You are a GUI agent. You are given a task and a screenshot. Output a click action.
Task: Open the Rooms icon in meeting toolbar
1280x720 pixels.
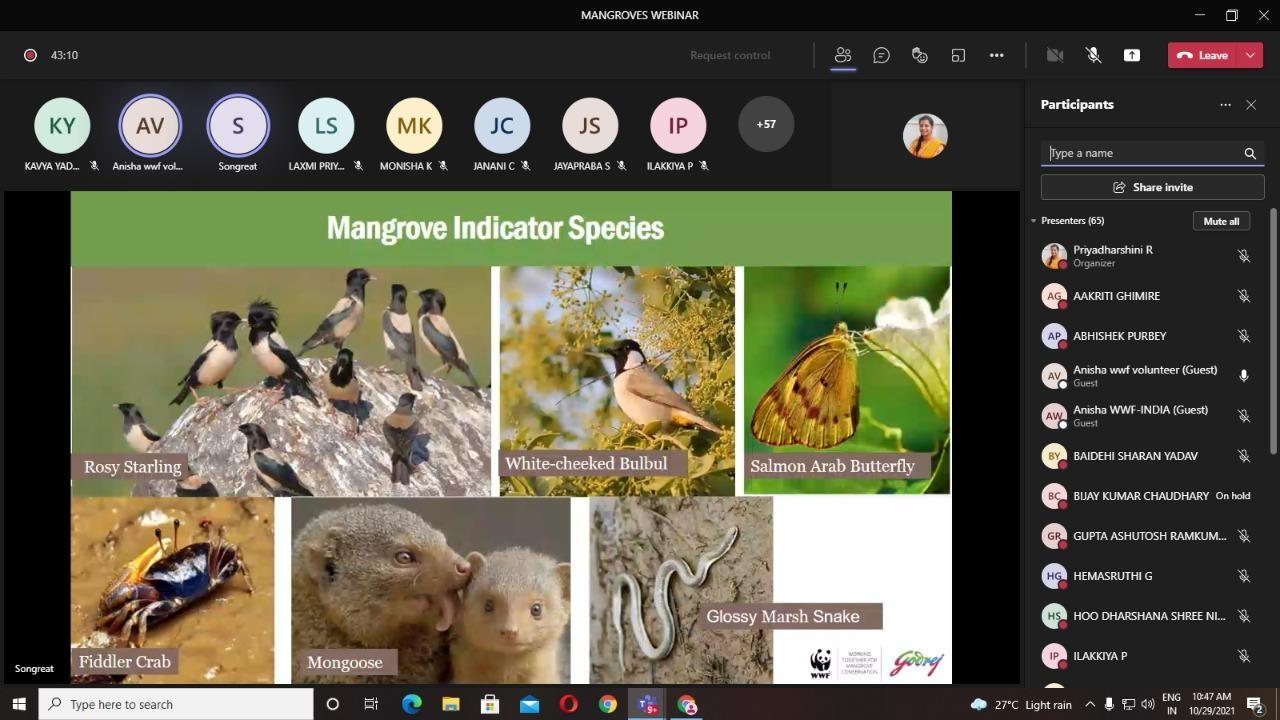tap(958, 55)
